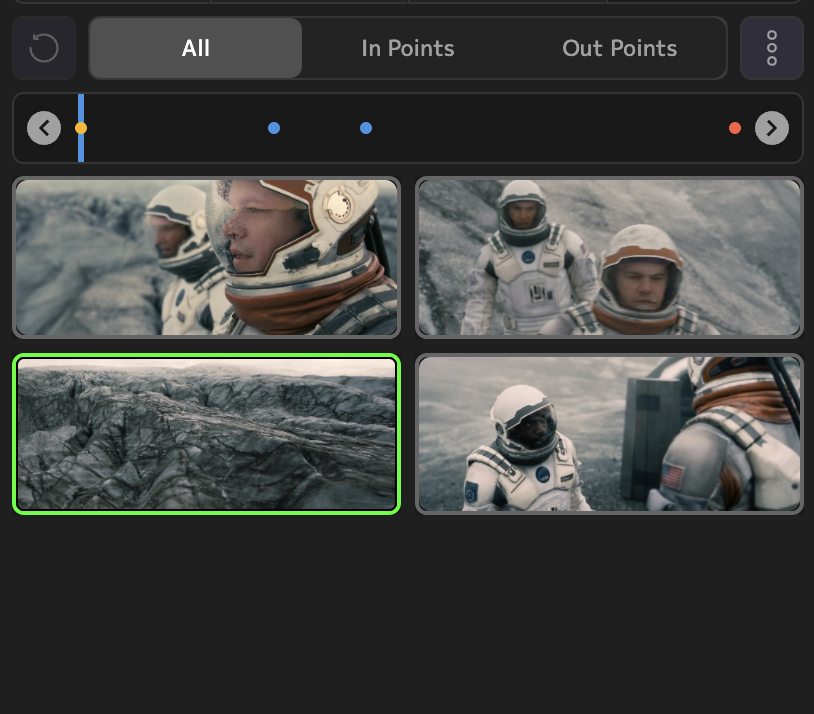Click the orange marker dot on timeline
814x714 pixels.
click(x=81, y=128)
